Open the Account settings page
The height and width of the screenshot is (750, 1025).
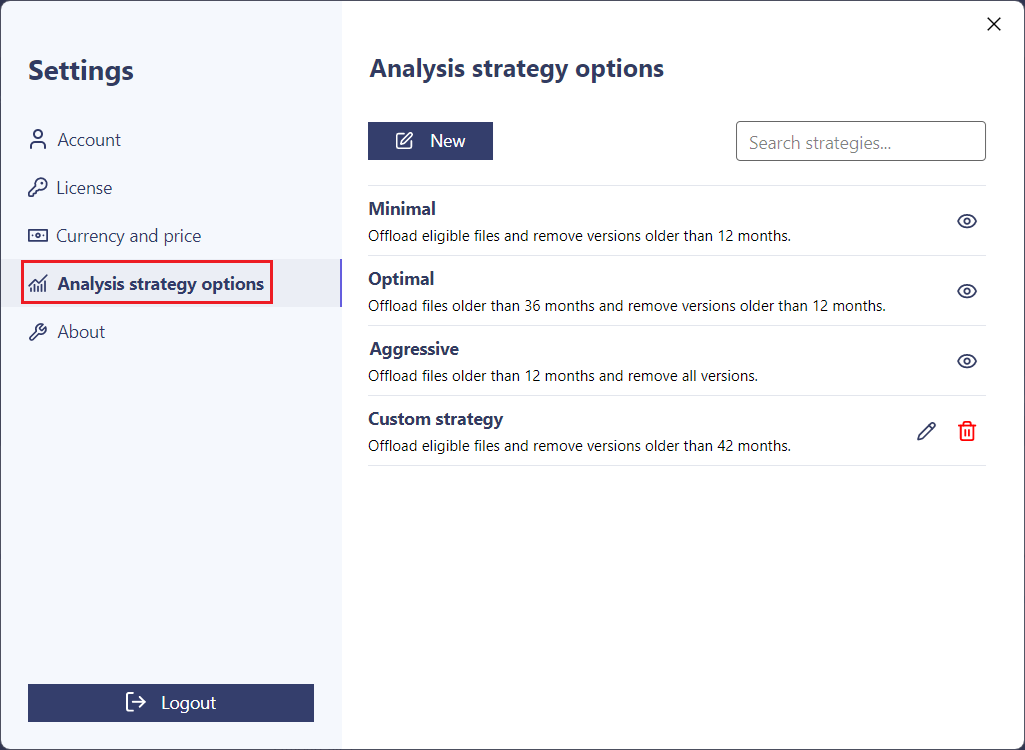point(89,140)
